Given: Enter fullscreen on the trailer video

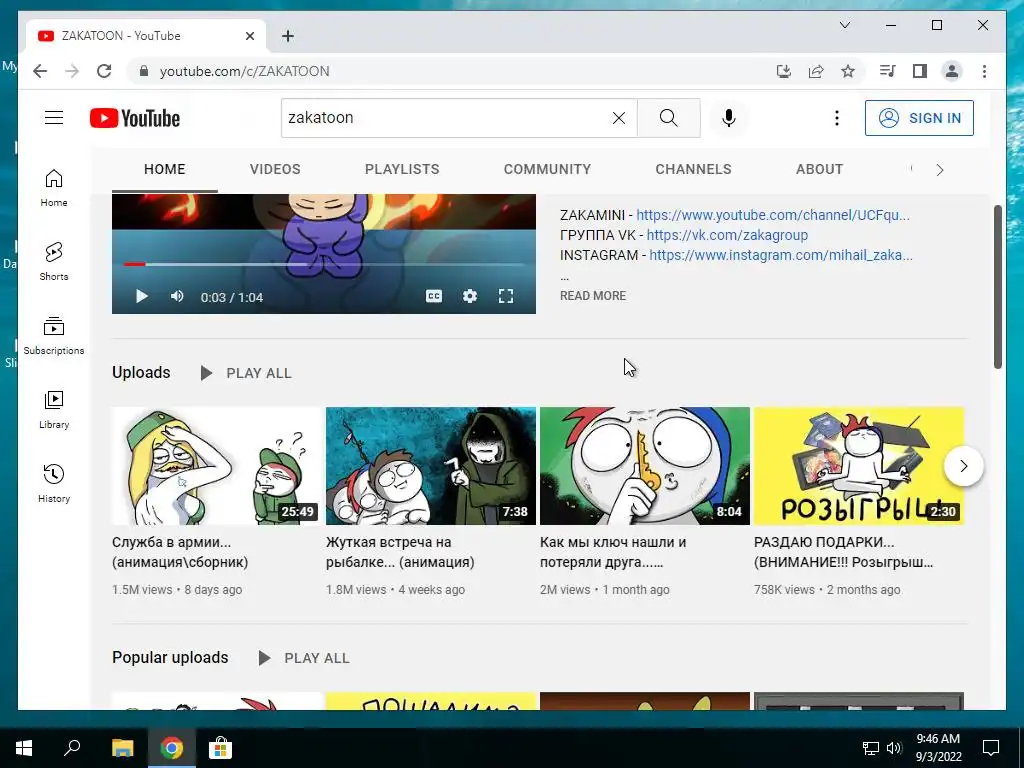Looking at the screenshot, I should 505,296.
